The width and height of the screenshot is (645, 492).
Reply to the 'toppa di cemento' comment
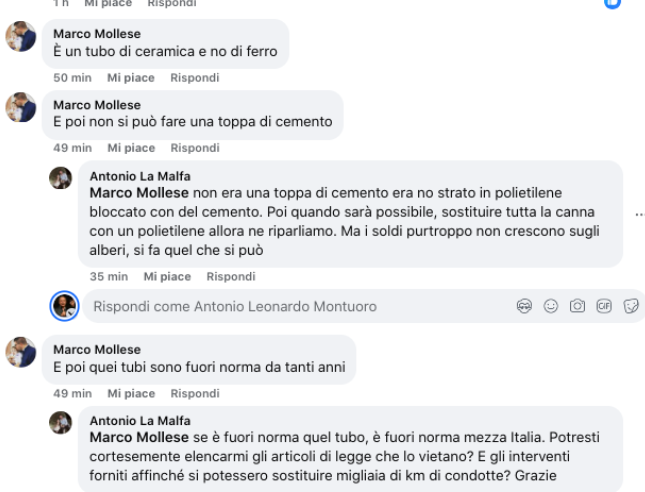[195, 148]
